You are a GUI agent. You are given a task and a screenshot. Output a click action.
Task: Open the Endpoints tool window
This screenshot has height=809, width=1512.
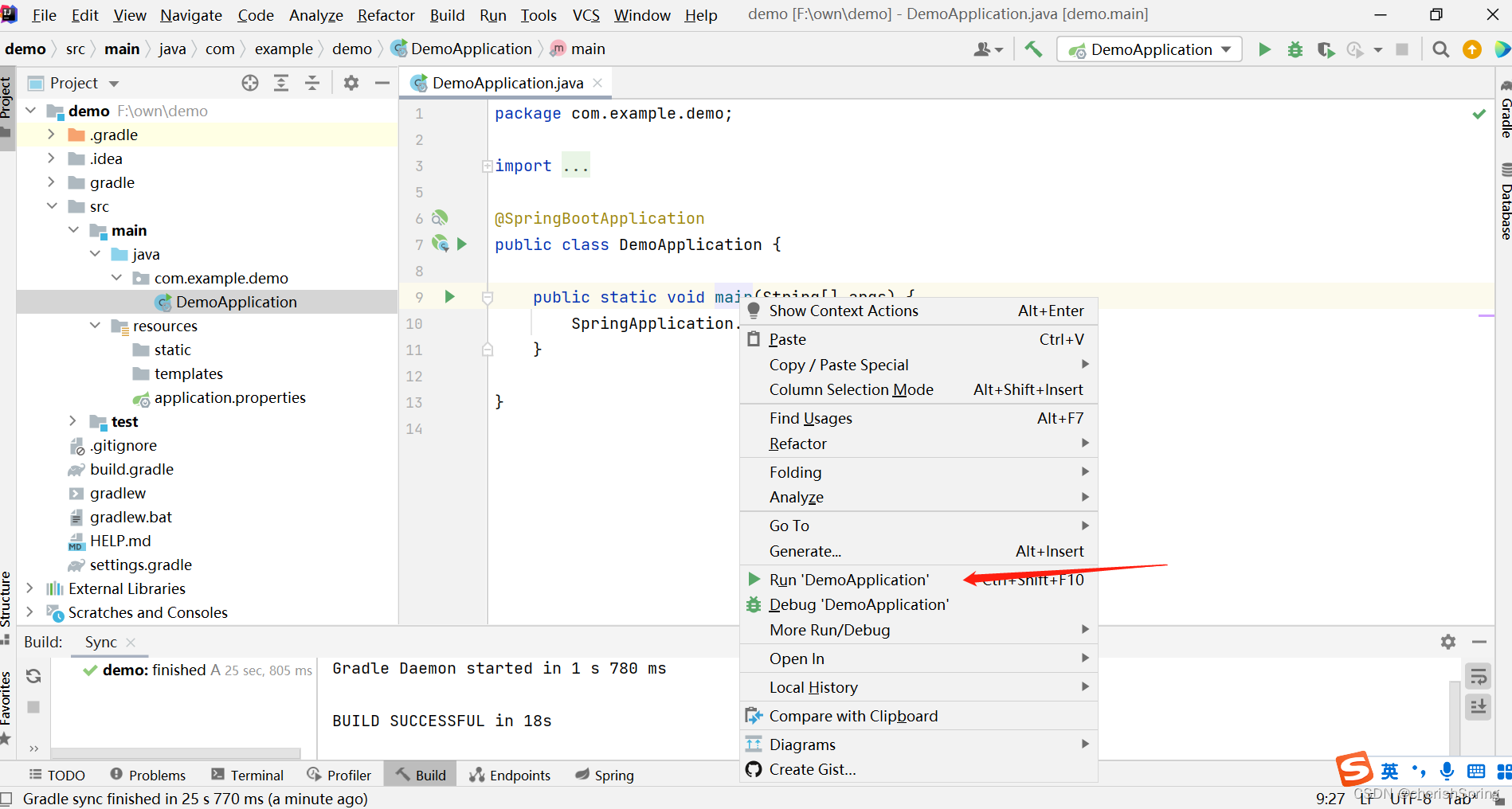click(510, 775)
